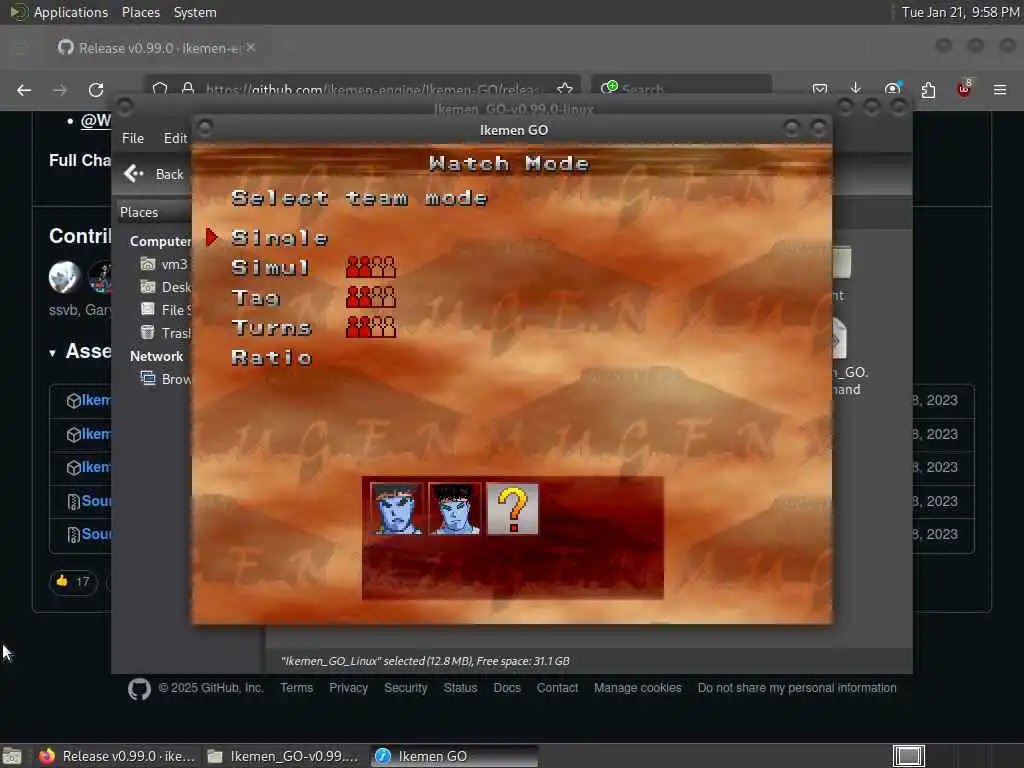The height and width of the screenshot is (768, 1024).
Task: Pick first character portrait in roster
Action: (x=396, y=509)
